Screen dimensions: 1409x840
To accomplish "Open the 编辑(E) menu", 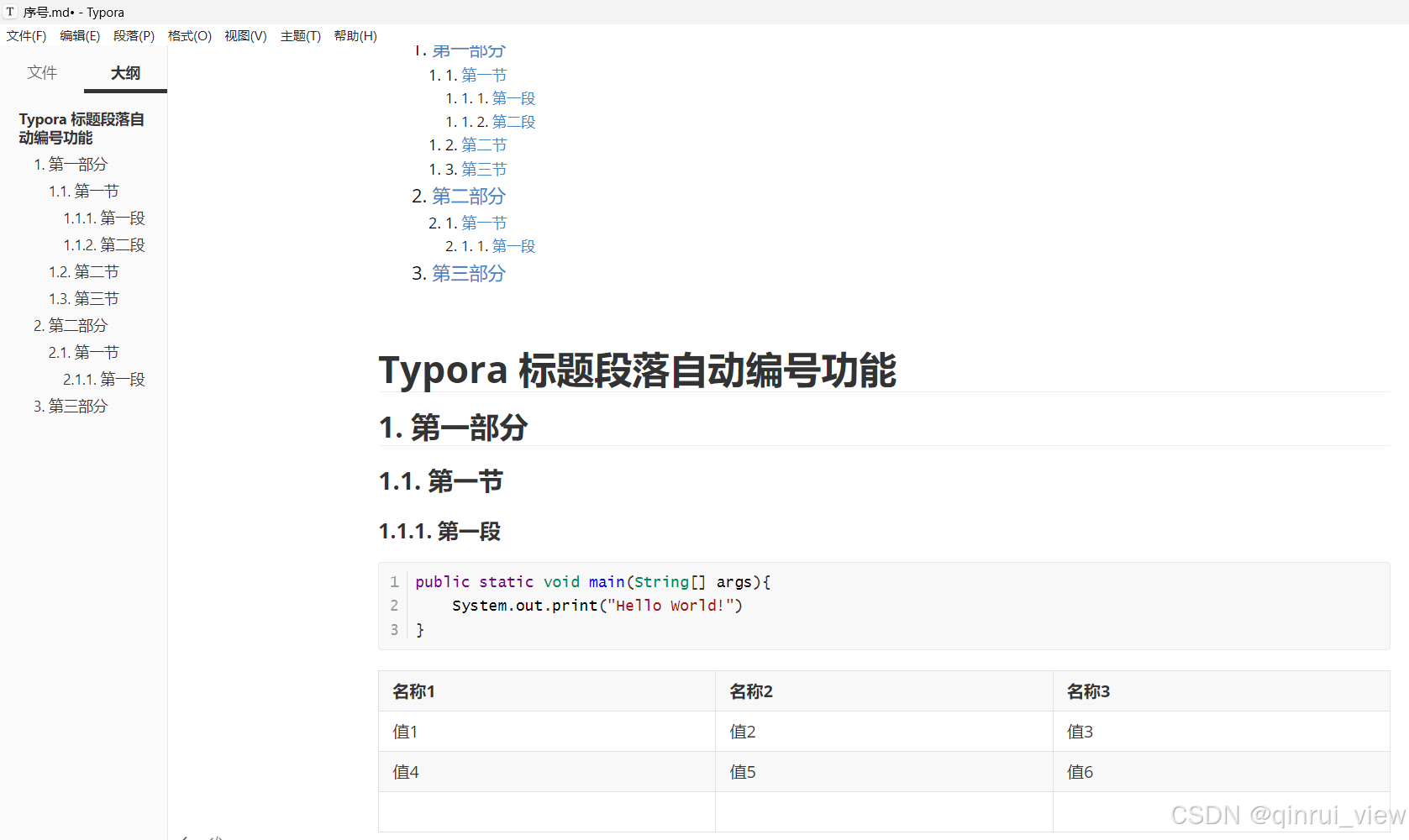I will click(80, 36).
